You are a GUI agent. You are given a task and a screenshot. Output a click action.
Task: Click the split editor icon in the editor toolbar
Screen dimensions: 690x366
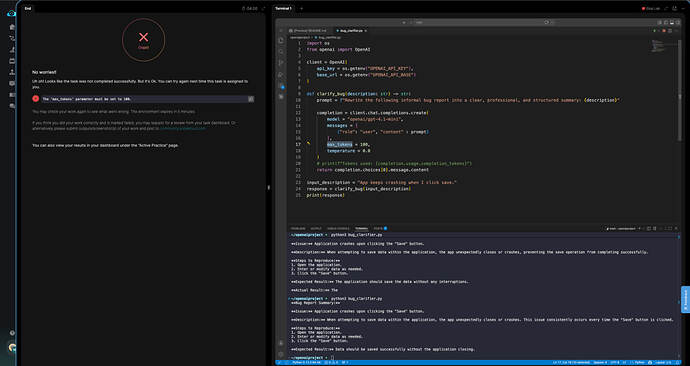click(670, 31)
